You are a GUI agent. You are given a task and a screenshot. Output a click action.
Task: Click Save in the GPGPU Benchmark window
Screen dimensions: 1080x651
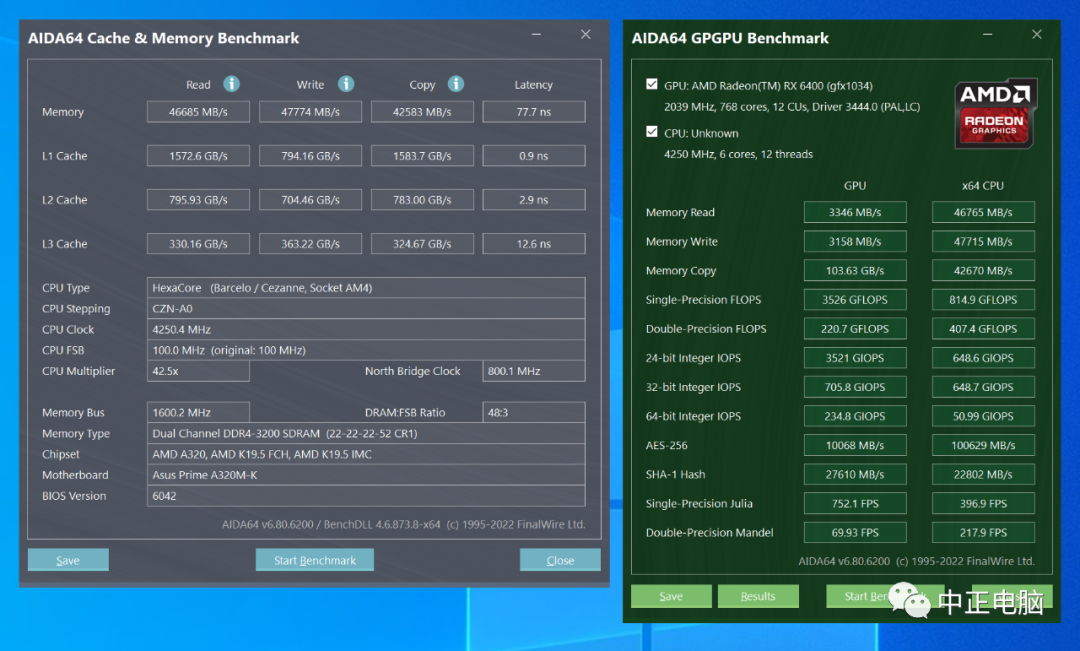coord(671,596)
